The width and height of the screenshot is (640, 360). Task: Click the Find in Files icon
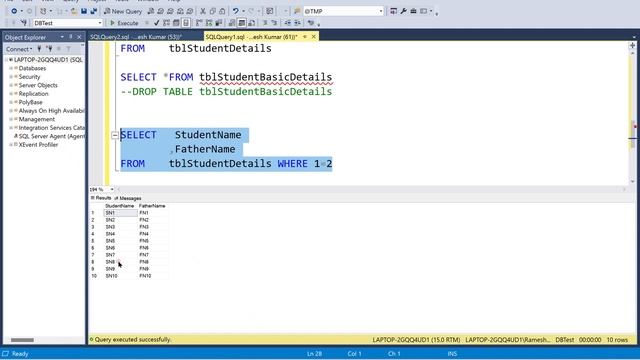pos(297,11)
